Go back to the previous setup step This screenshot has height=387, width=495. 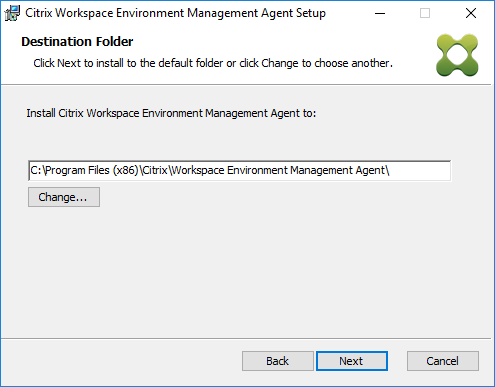[x=278, y=361]
